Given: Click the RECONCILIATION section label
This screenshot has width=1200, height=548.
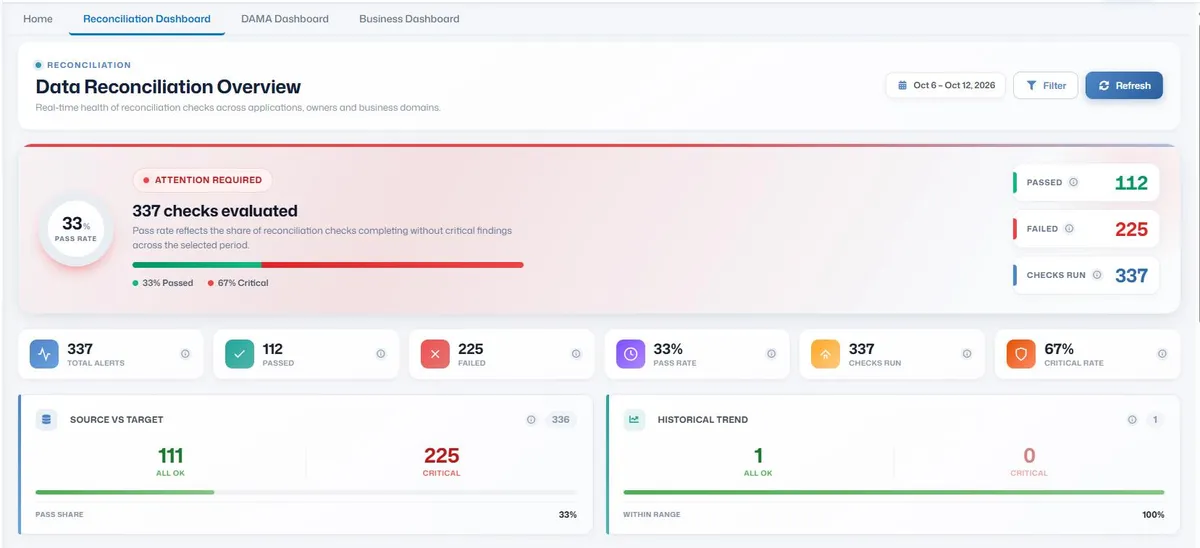Looking at the screenshot, I should point(89,65).
